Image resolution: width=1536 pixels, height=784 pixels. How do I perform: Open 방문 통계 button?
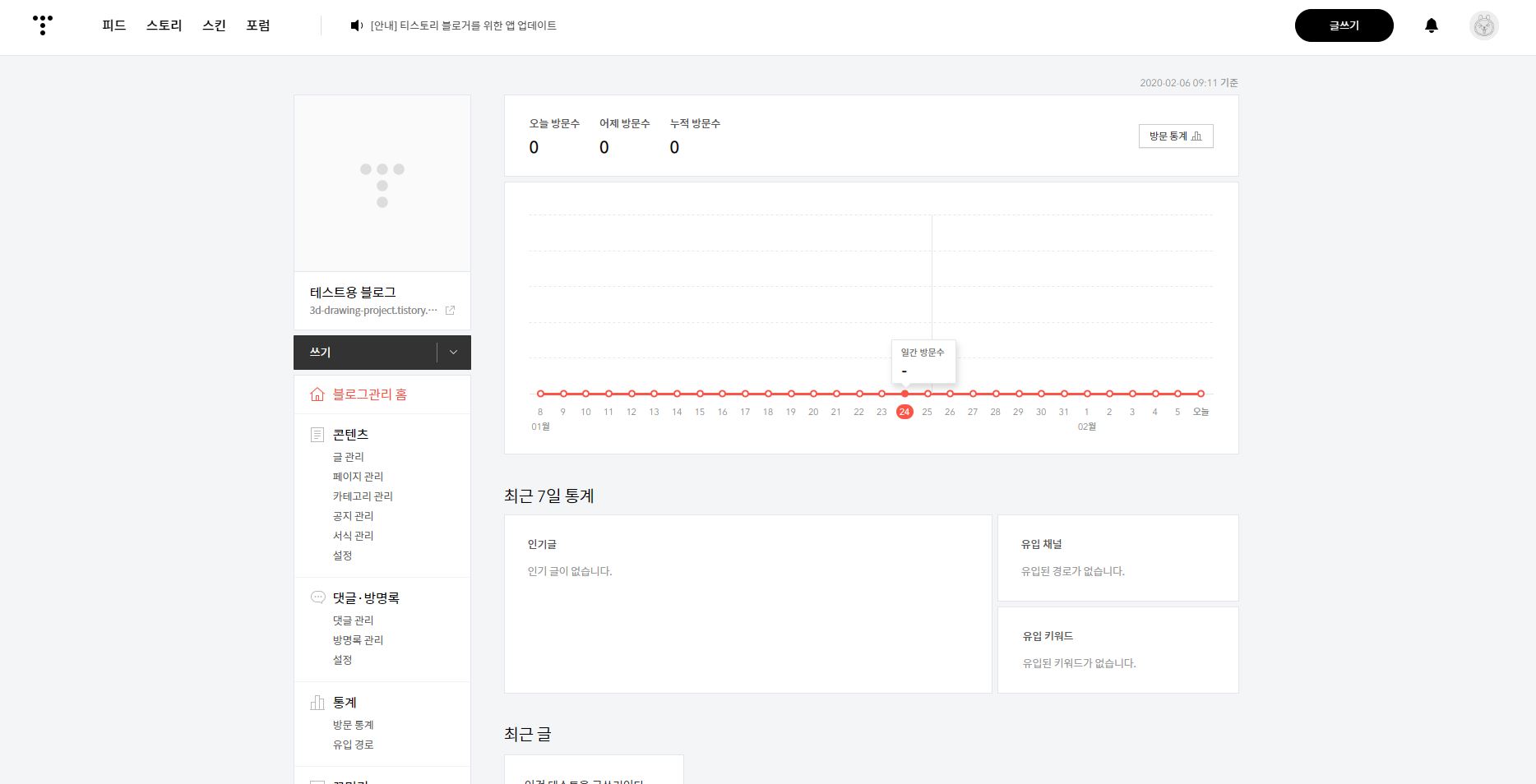pos(1176,136)
